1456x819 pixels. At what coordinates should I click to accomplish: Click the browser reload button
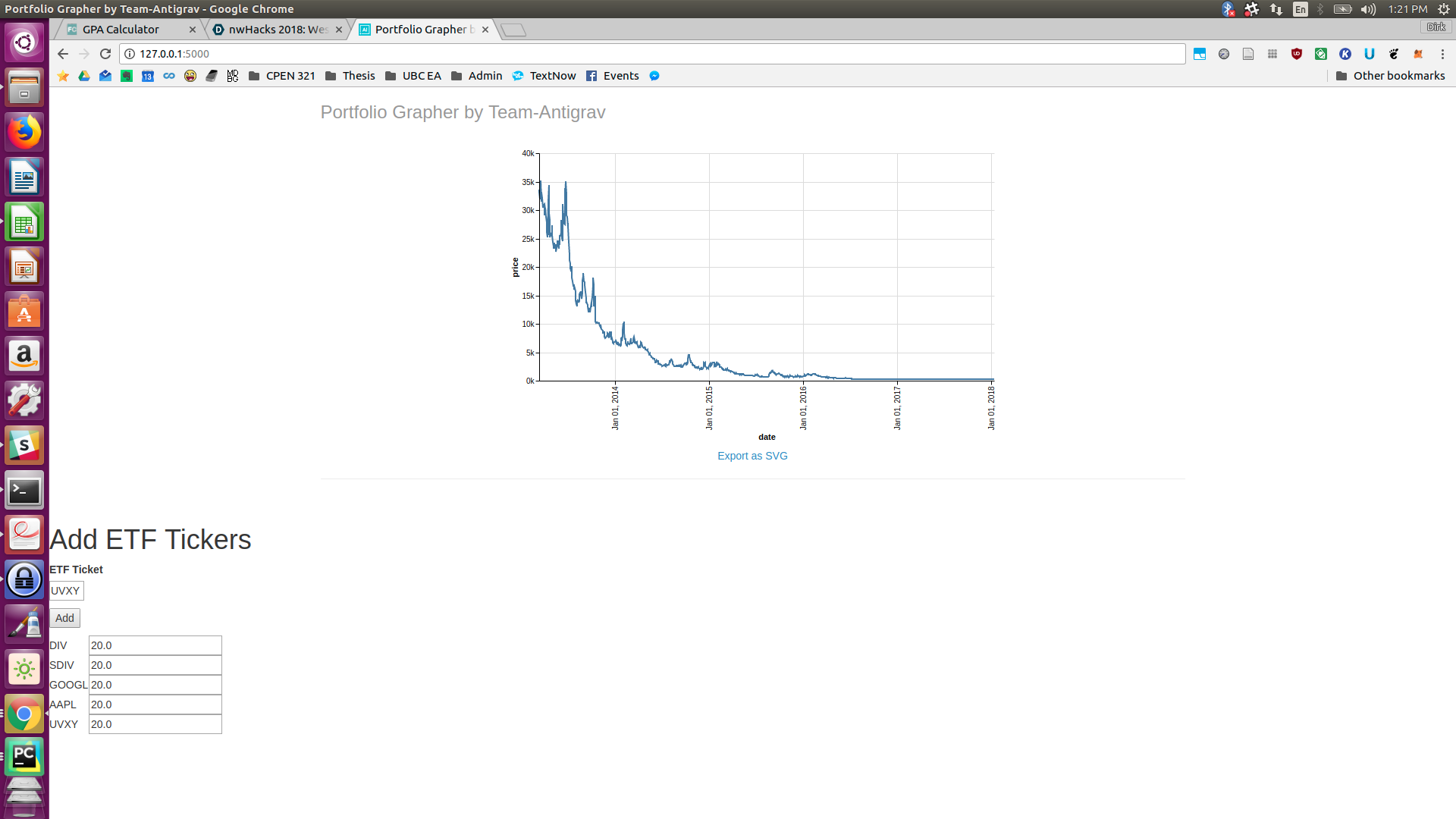105,54
